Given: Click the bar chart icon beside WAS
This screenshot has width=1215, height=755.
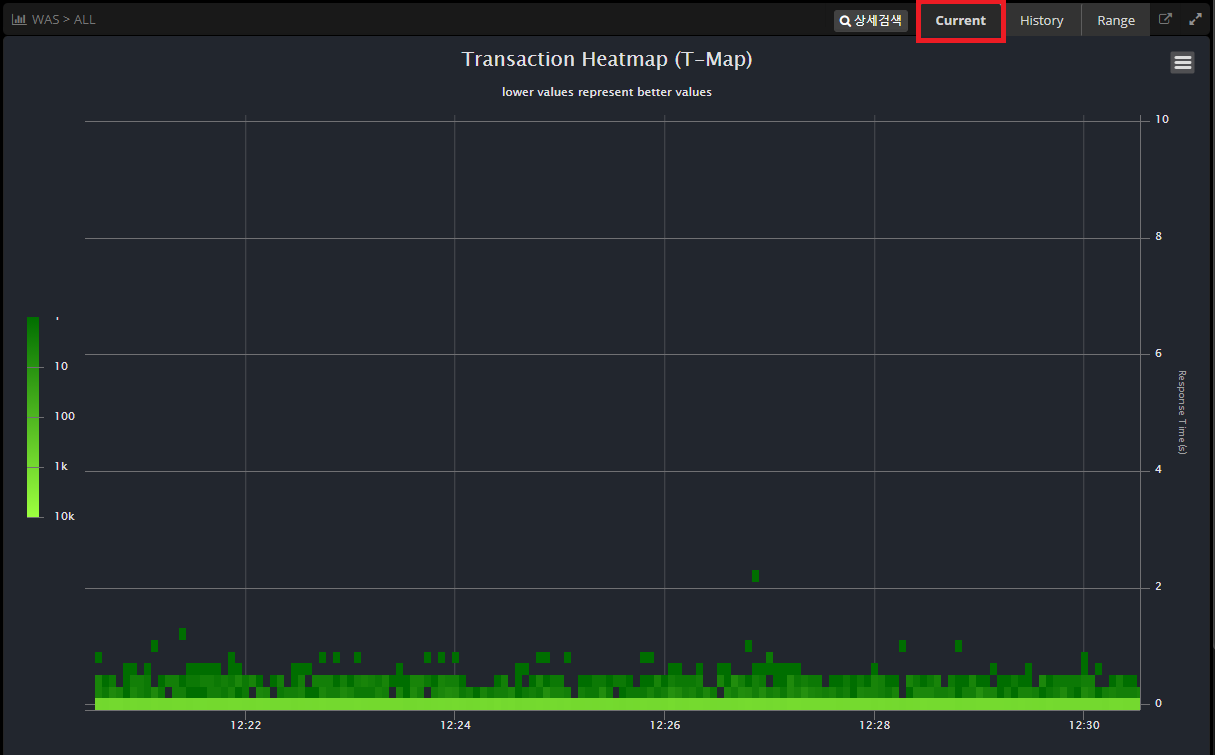Looking at the screenshot, I should 19,19.
